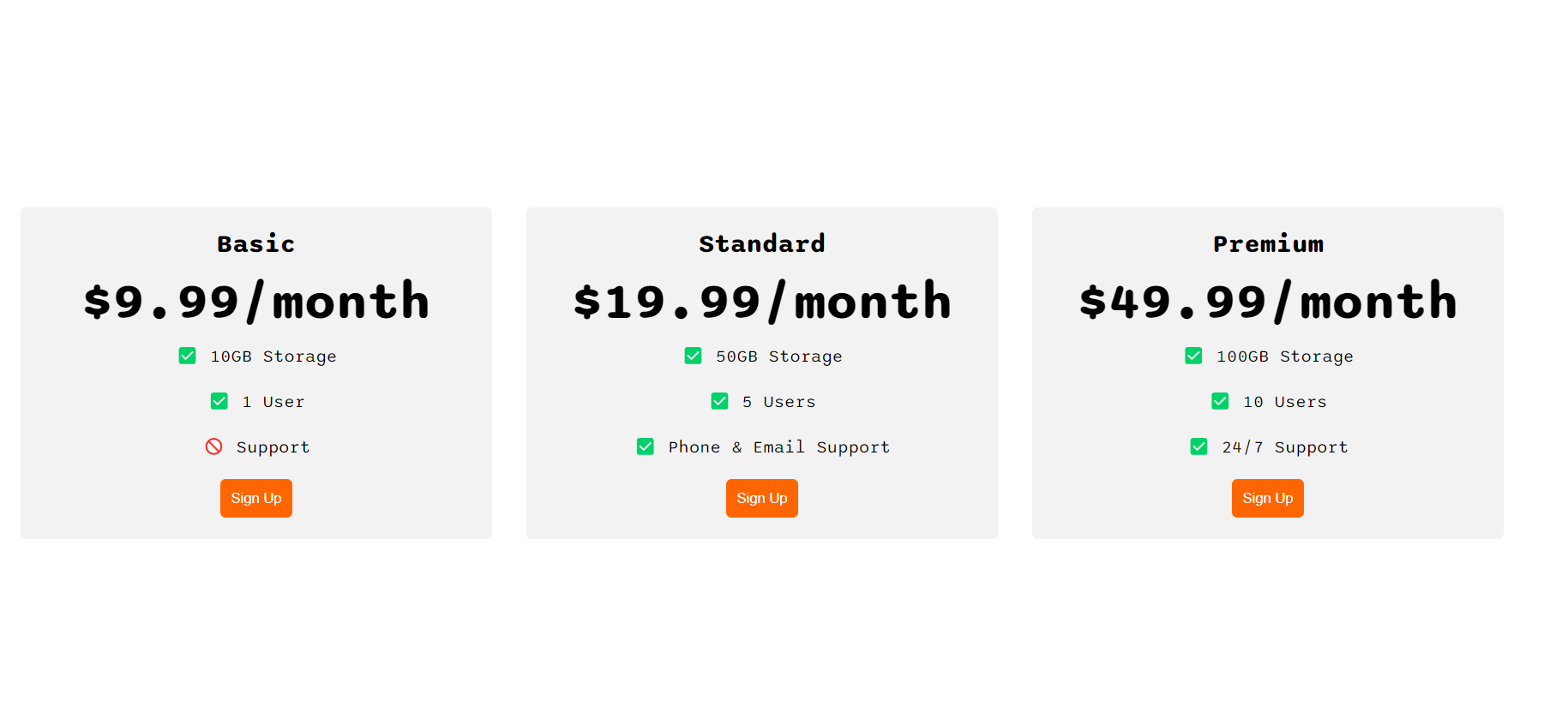Click the $49.99/month price text
Viewport: 1568px width, 719px height.
click(1268, 302)
